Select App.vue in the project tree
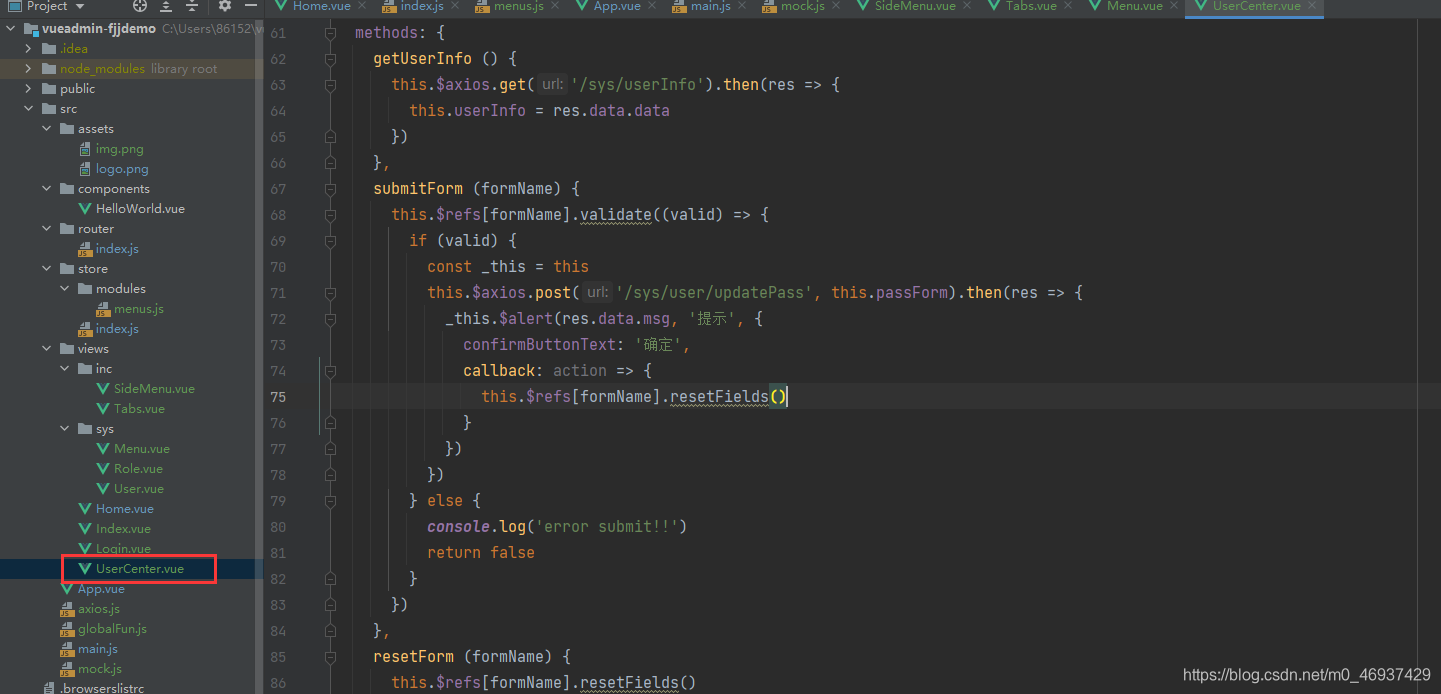The height and width of the screenshot is (694, 1441). 101,589
